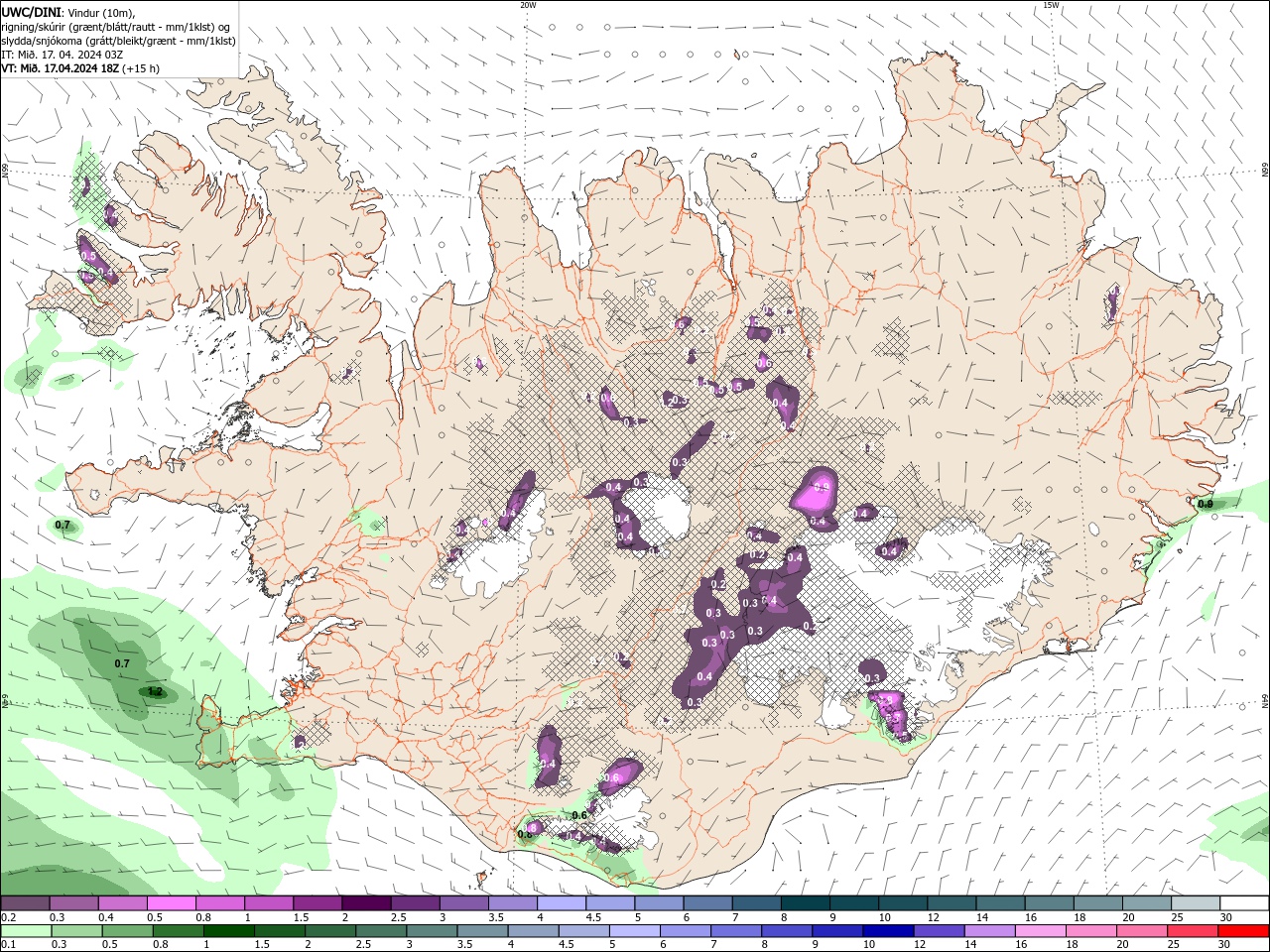Click the 0.2 value on snow scale

click(x=8, y=917)
